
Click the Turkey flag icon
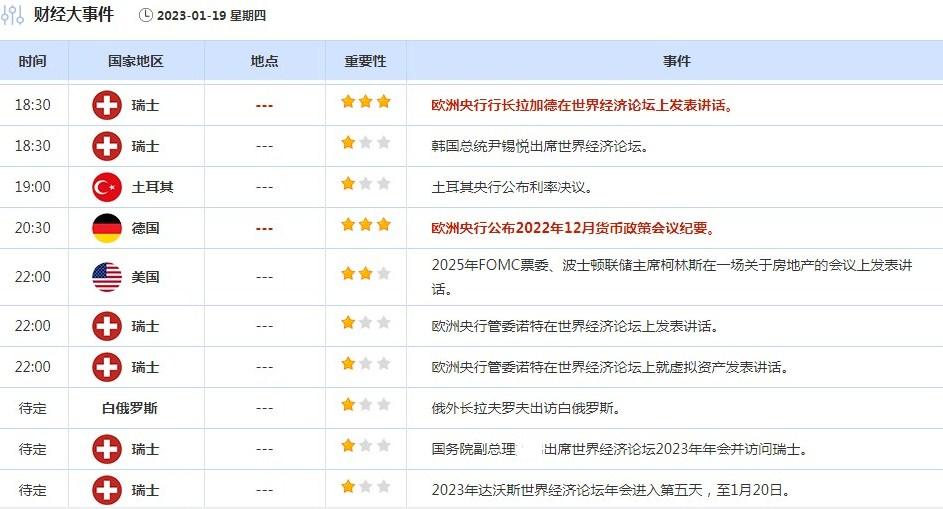click(107, 186)
